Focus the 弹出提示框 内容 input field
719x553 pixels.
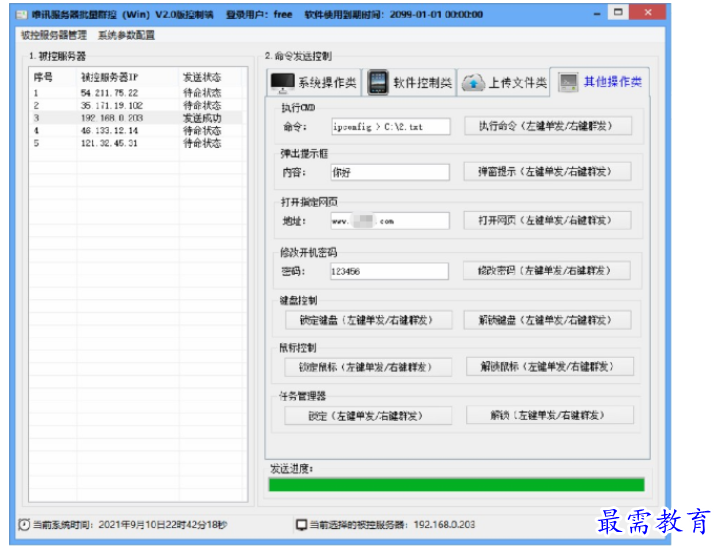[x=390, y=172]
